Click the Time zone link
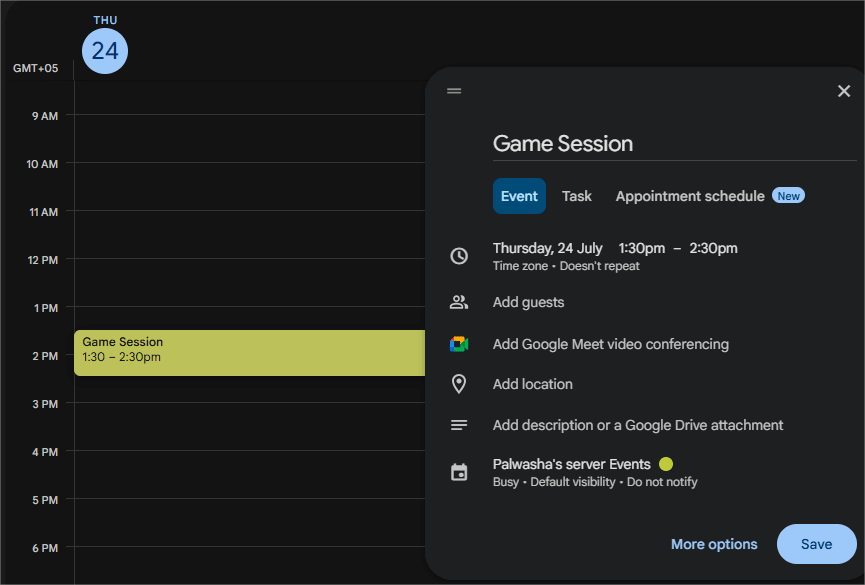The image size is (865, 585). click(x=520, y=266)
